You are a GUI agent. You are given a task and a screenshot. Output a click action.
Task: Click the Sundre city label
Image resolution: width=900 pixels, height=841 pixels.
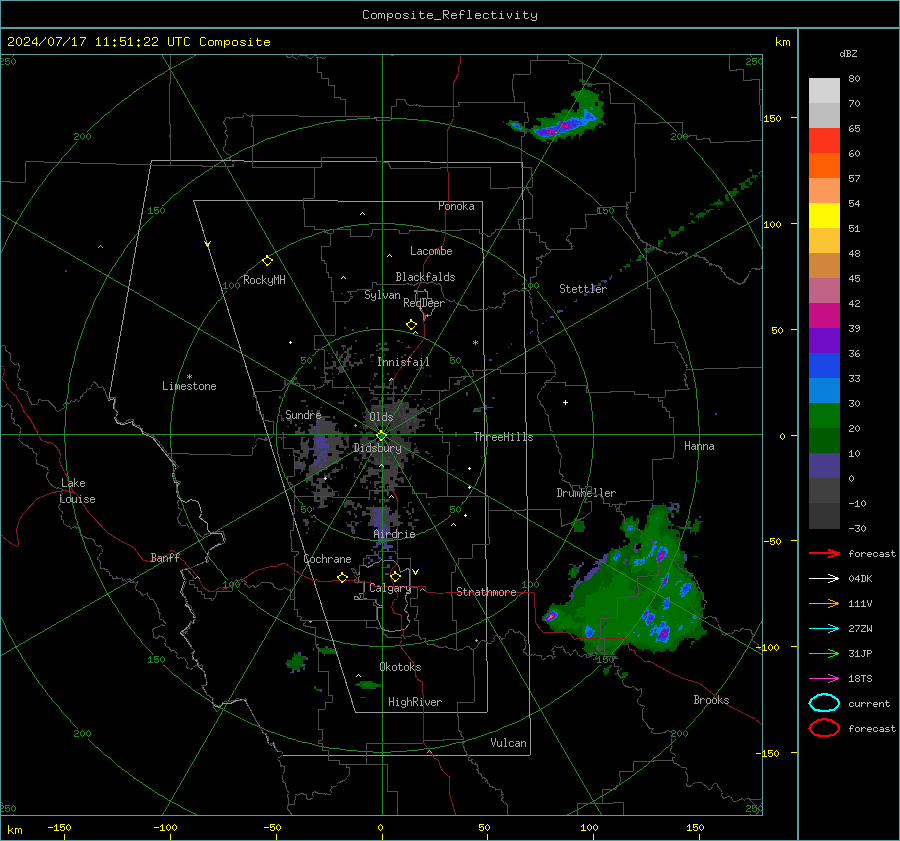[303, 414]
